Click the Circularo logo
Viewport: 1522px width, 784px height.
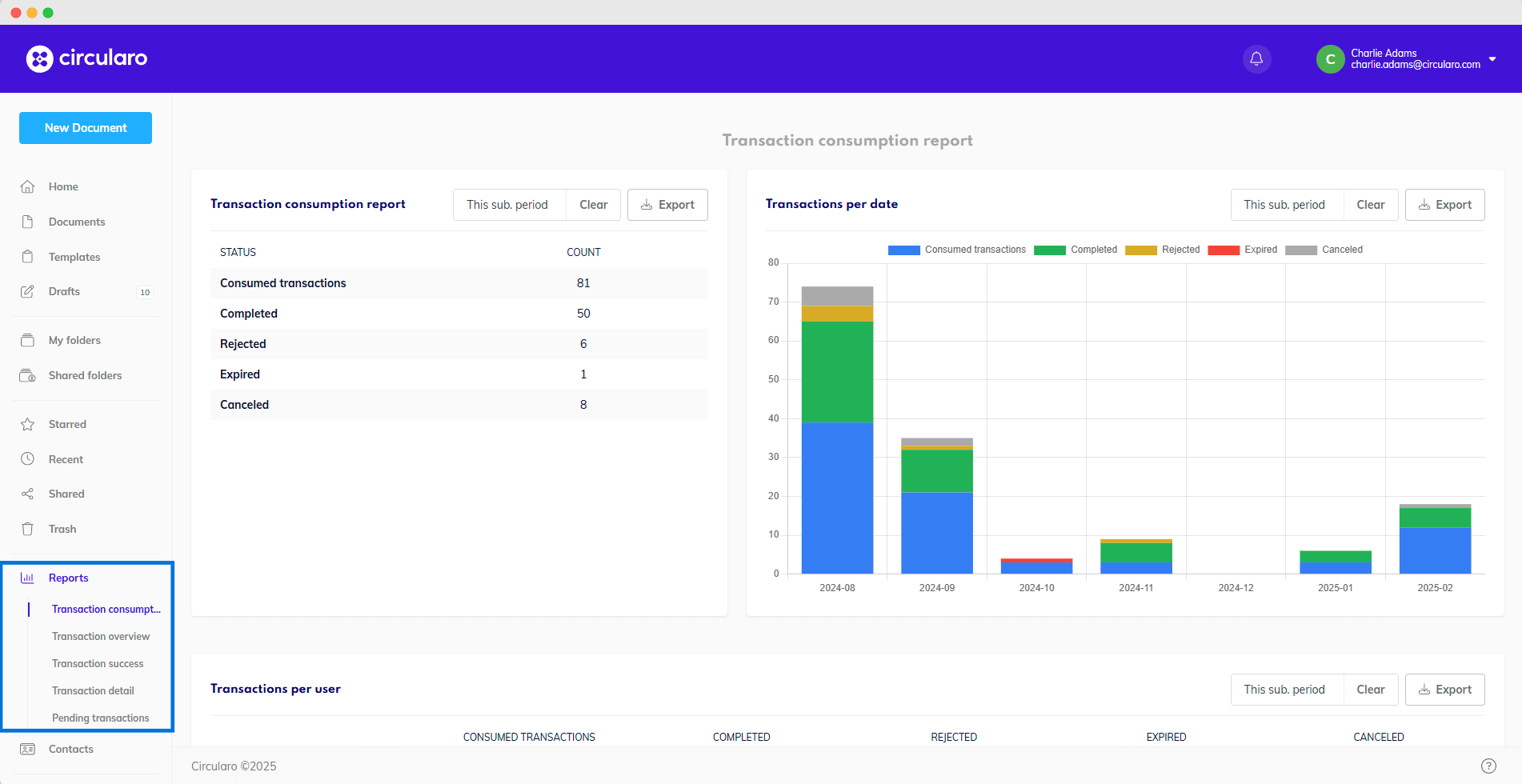click(x=86, y=58)
